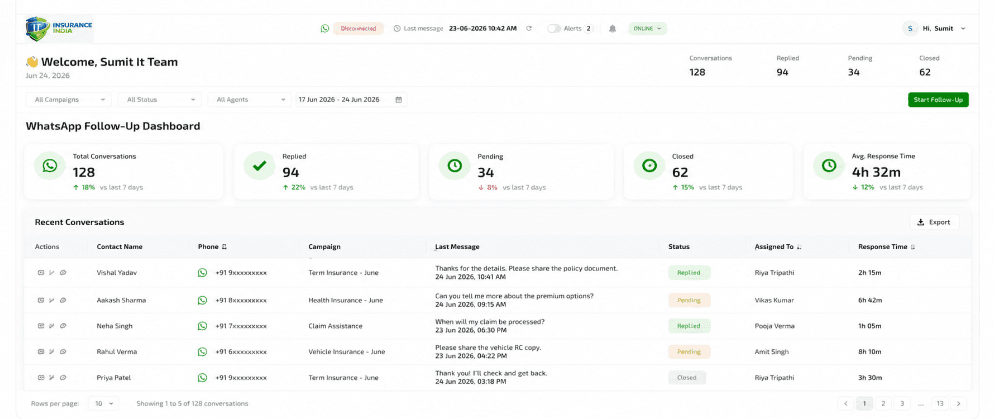Go to pagination page 13
This screenshot has height=419, width=994.
pos(939,403)
